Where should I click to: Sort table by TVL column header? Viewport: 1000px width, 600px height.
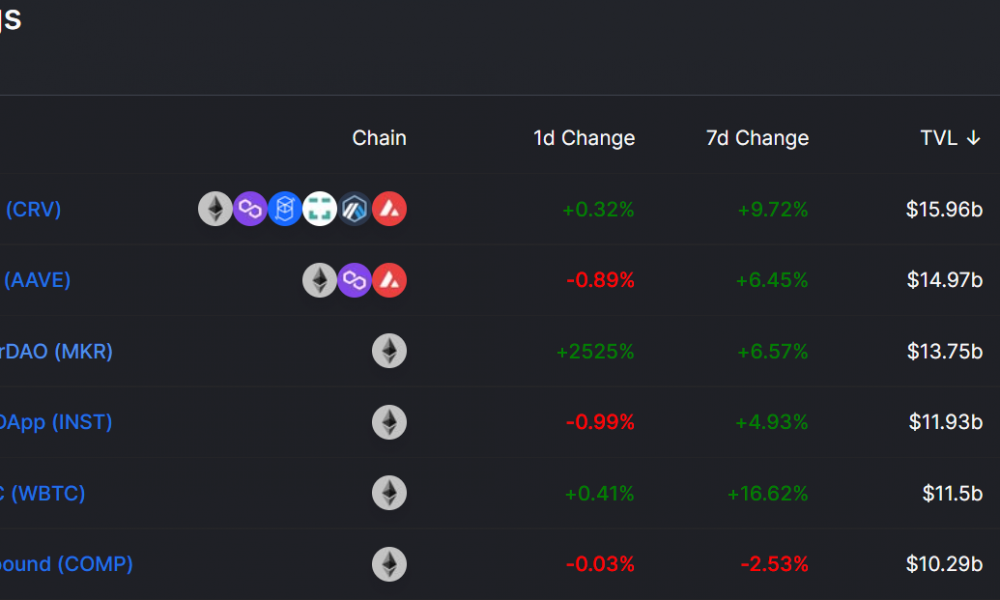(950, 138)
